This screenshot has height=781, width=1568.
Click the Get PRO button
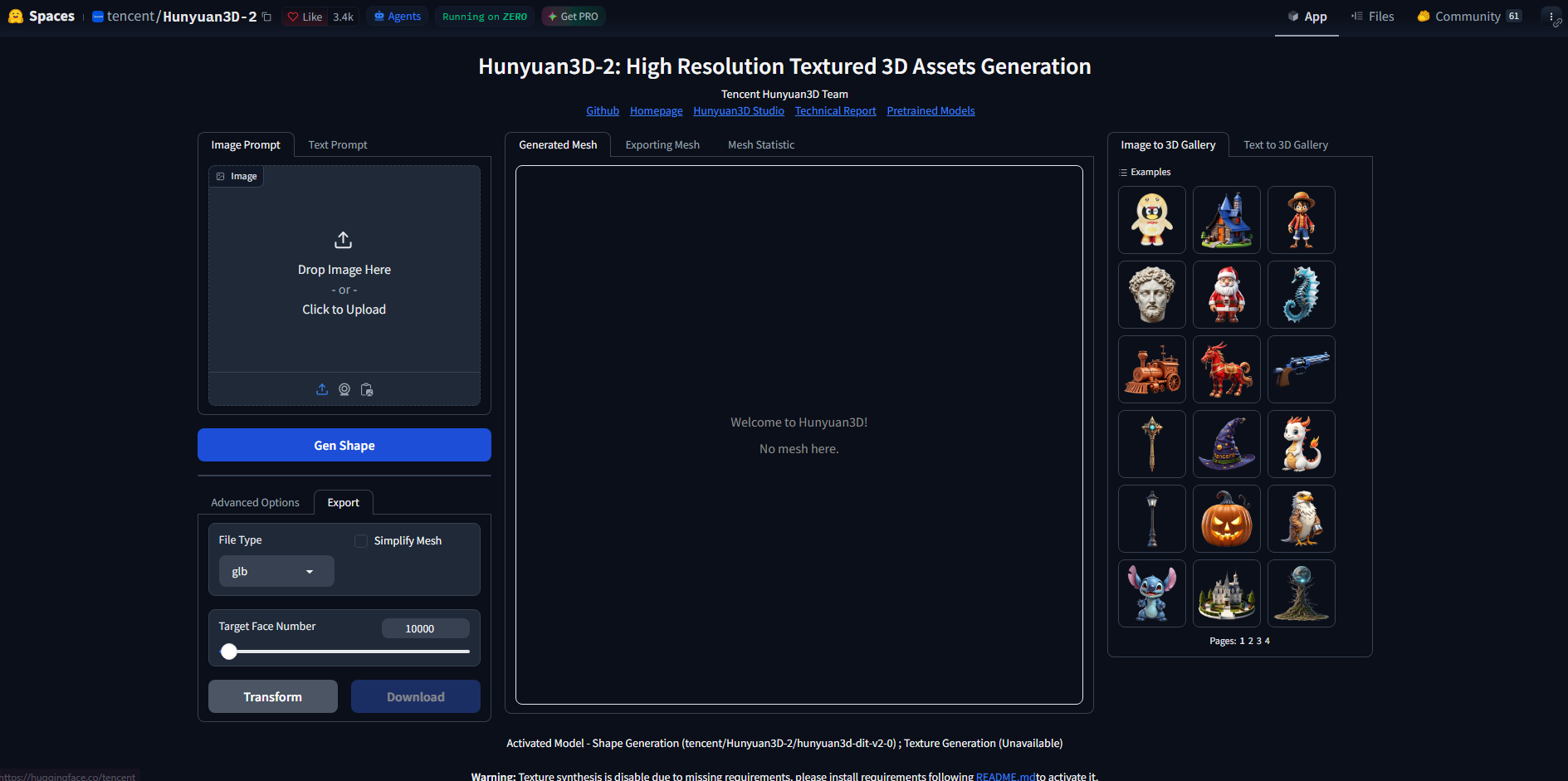pos(574,17)
